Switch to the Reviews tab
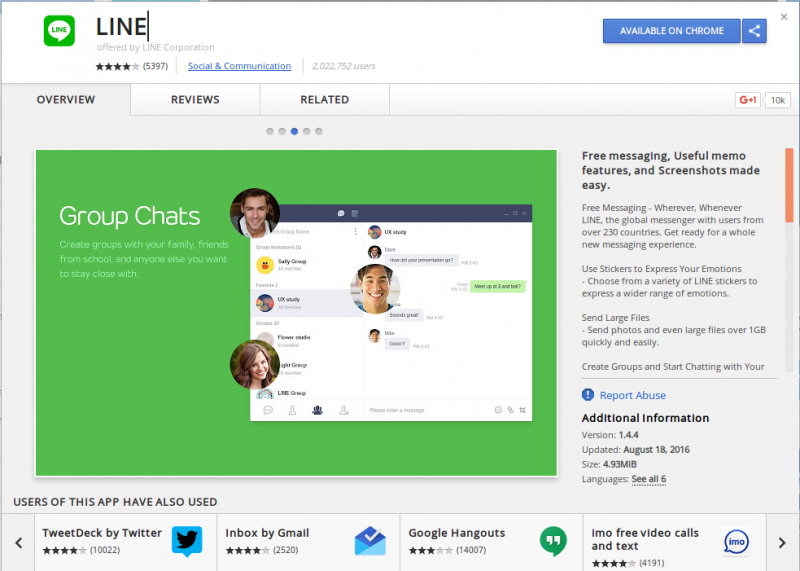The height and width of the screenshot is (571, 800). [x=195, y=100]
